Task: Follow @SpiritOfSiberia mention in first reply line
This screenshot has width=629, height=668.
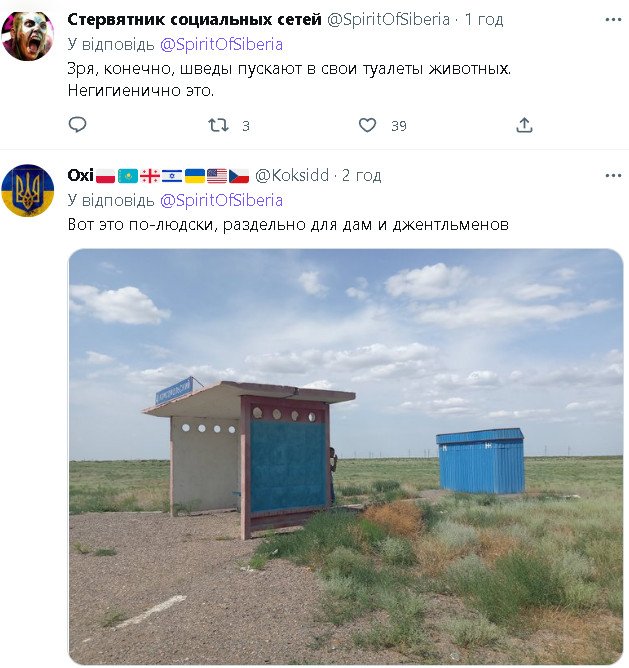Action: point(221,44)
